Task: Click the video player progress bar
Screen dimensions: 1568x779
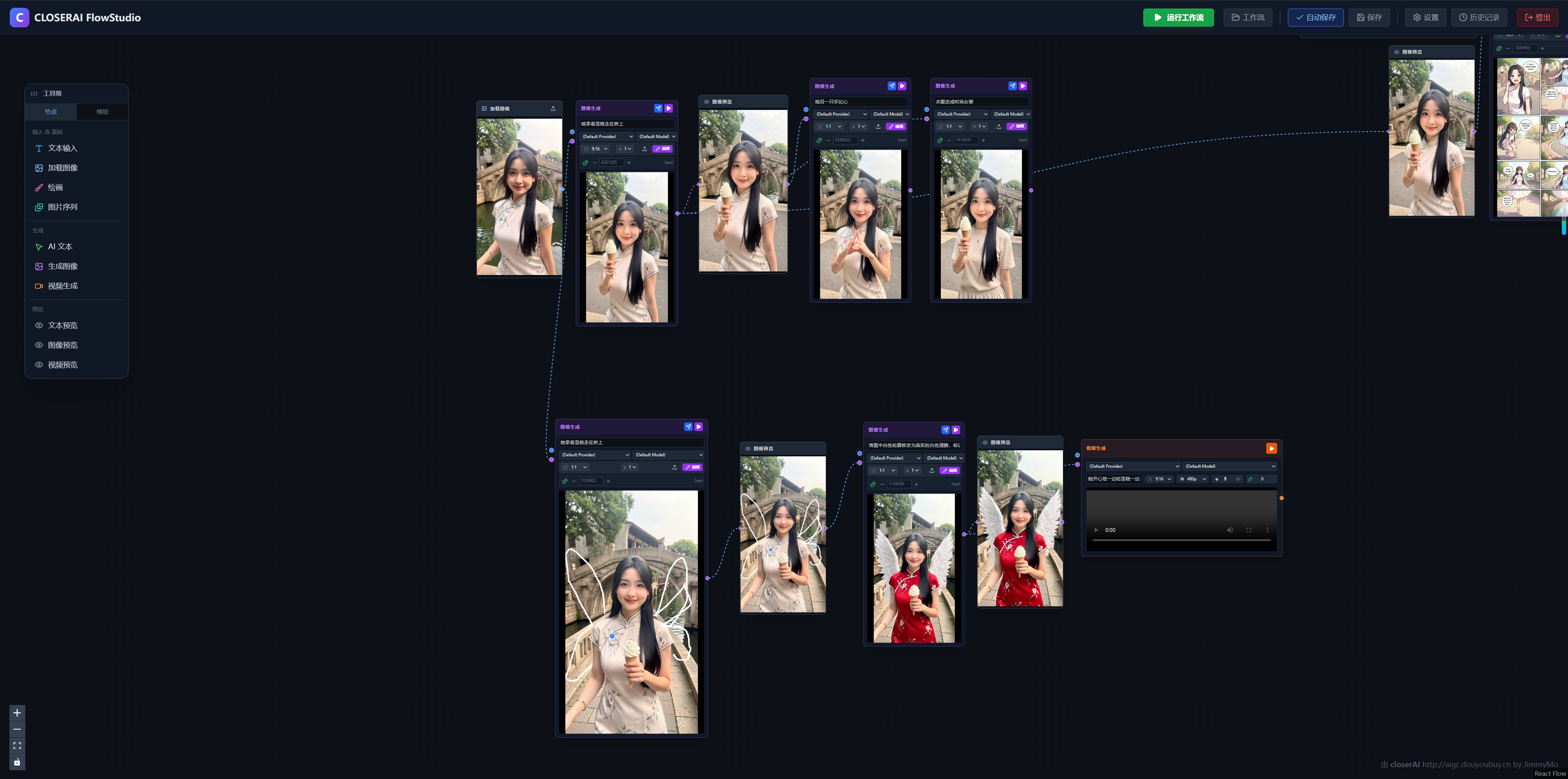Action: [x=1181, y=540]
